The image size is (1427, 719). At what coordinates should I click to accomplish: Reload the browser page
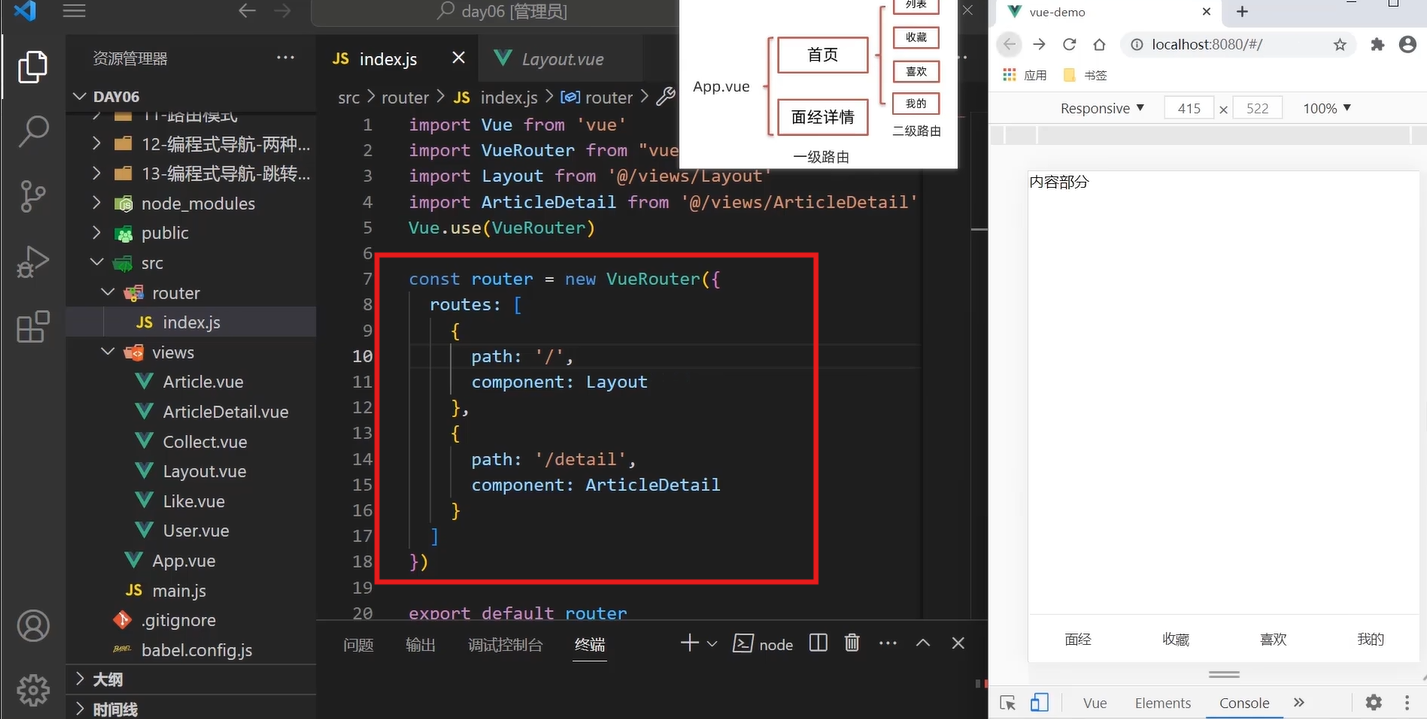(1069, 44)
